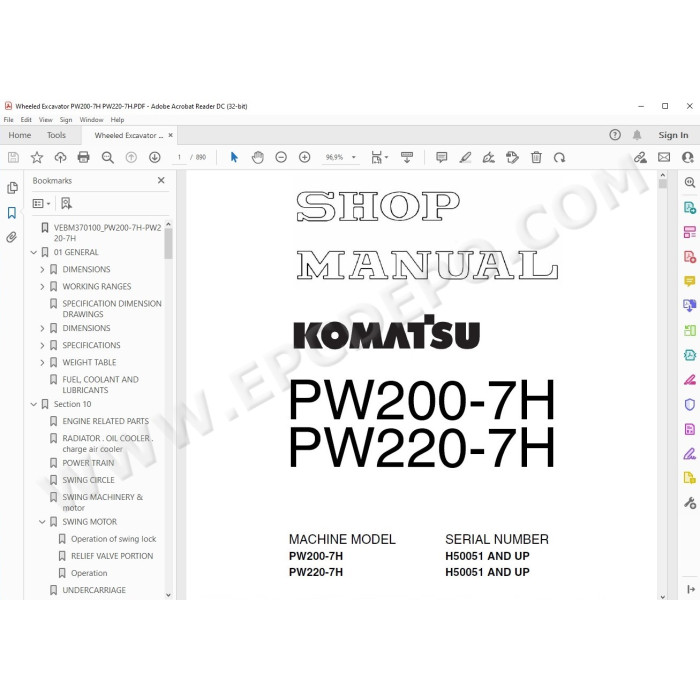This screenshot has height=700, width=700.
Task: Collapse the SWING MOTOR bookmark
Action: point(42,521)
